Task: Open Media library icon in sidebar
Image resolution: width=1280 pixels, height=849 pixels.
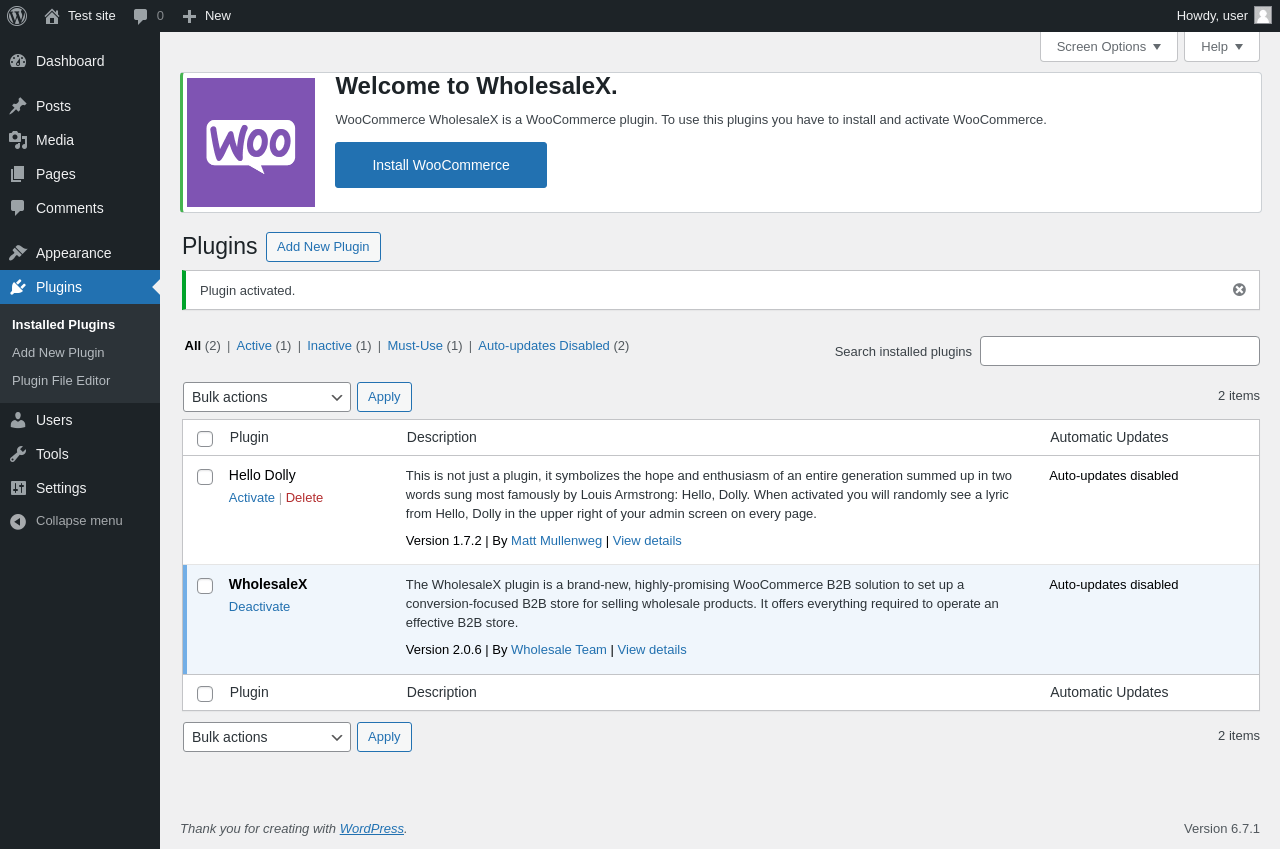Action: [x=18, y=140]
